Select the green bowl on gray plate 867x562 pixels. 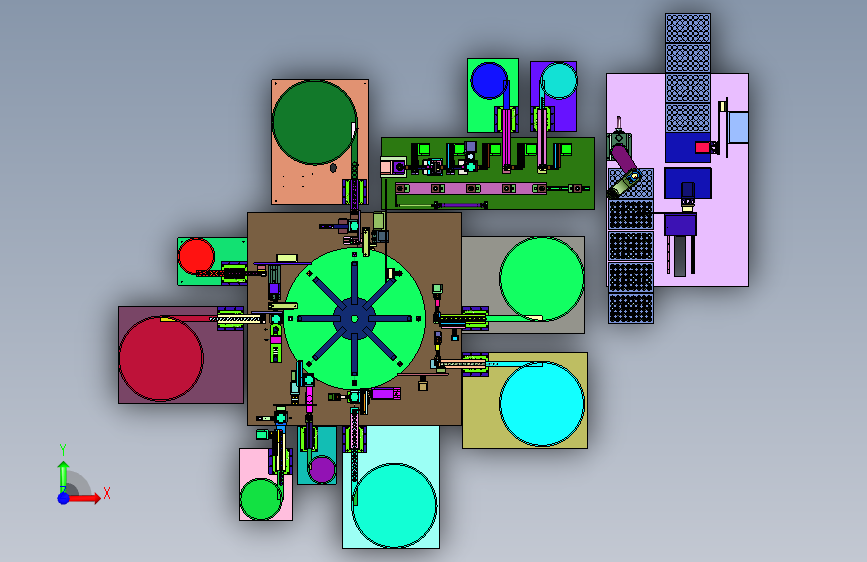click(x=542, y=279)
